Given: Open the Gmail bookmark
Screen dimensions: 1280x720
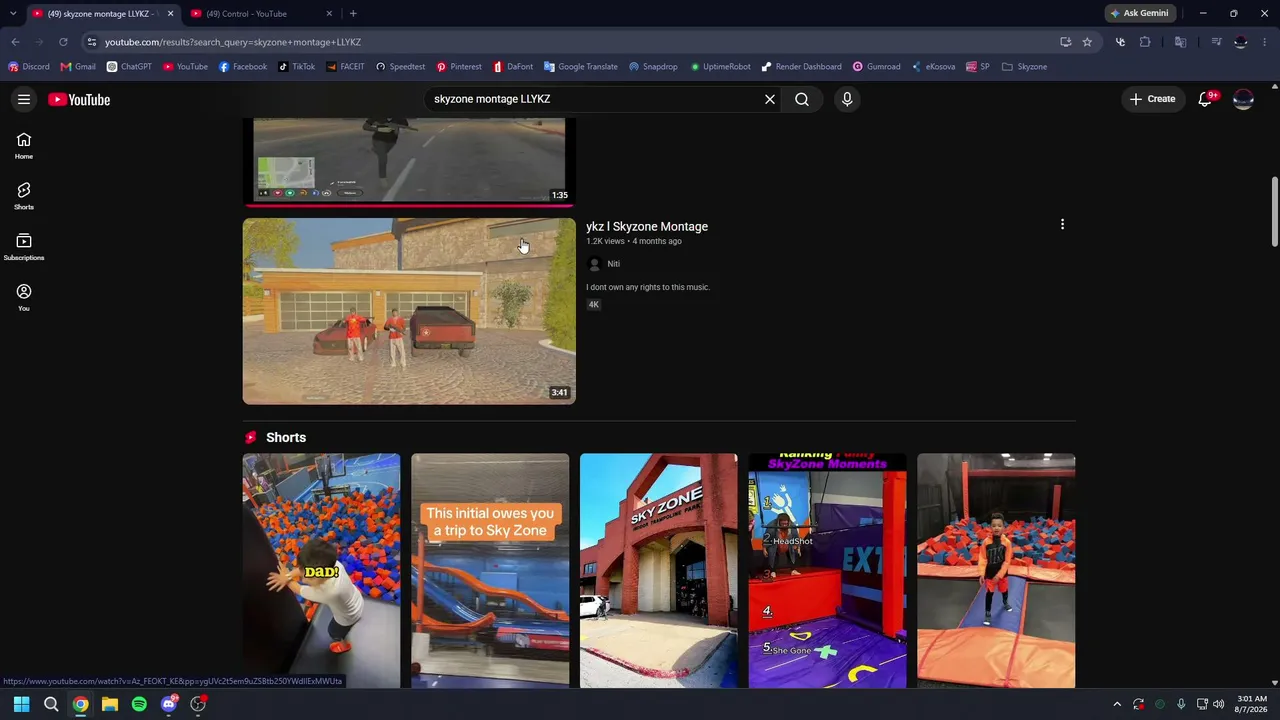Looking at the screenshot, I should pyautogui.click(x=78, y=67).
